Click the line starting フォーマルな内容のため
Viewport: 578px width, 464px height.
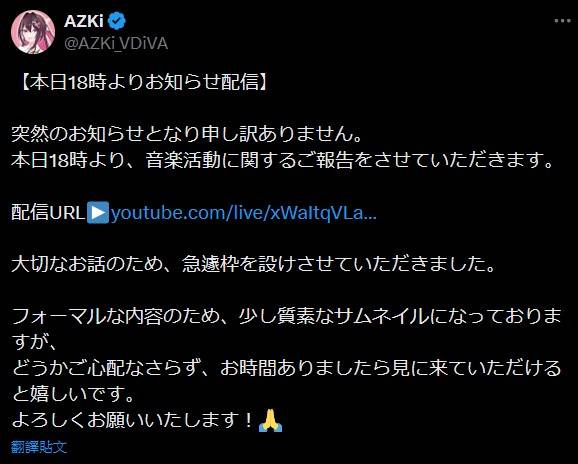(x=286, y=317)
